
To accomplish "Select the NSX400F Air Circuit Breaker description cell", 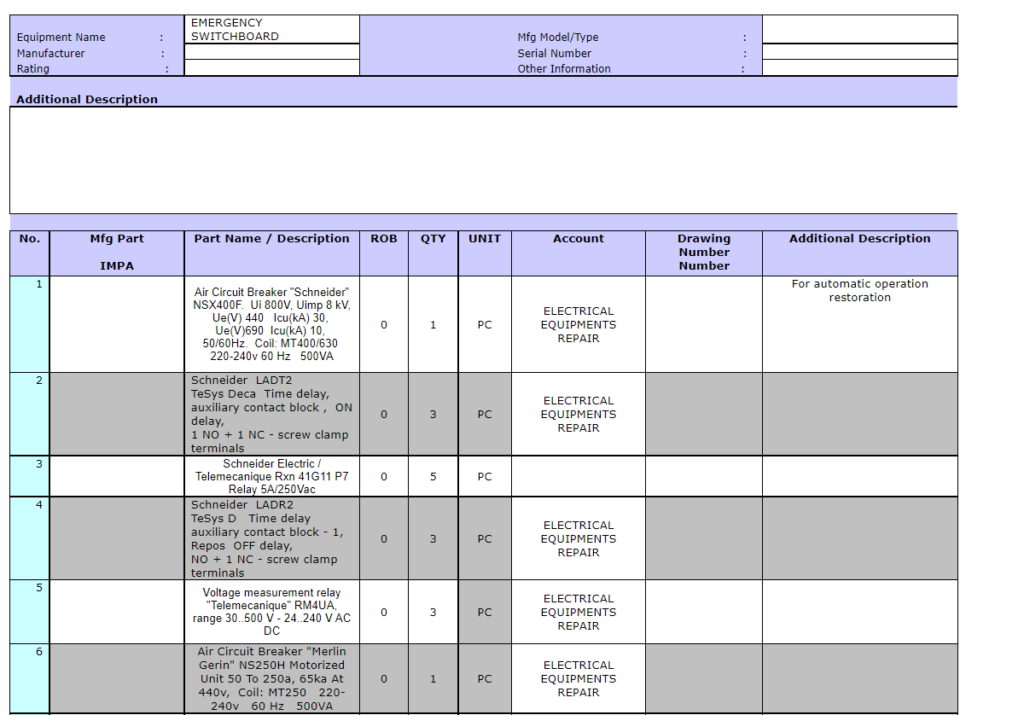I will pos(271,325).
